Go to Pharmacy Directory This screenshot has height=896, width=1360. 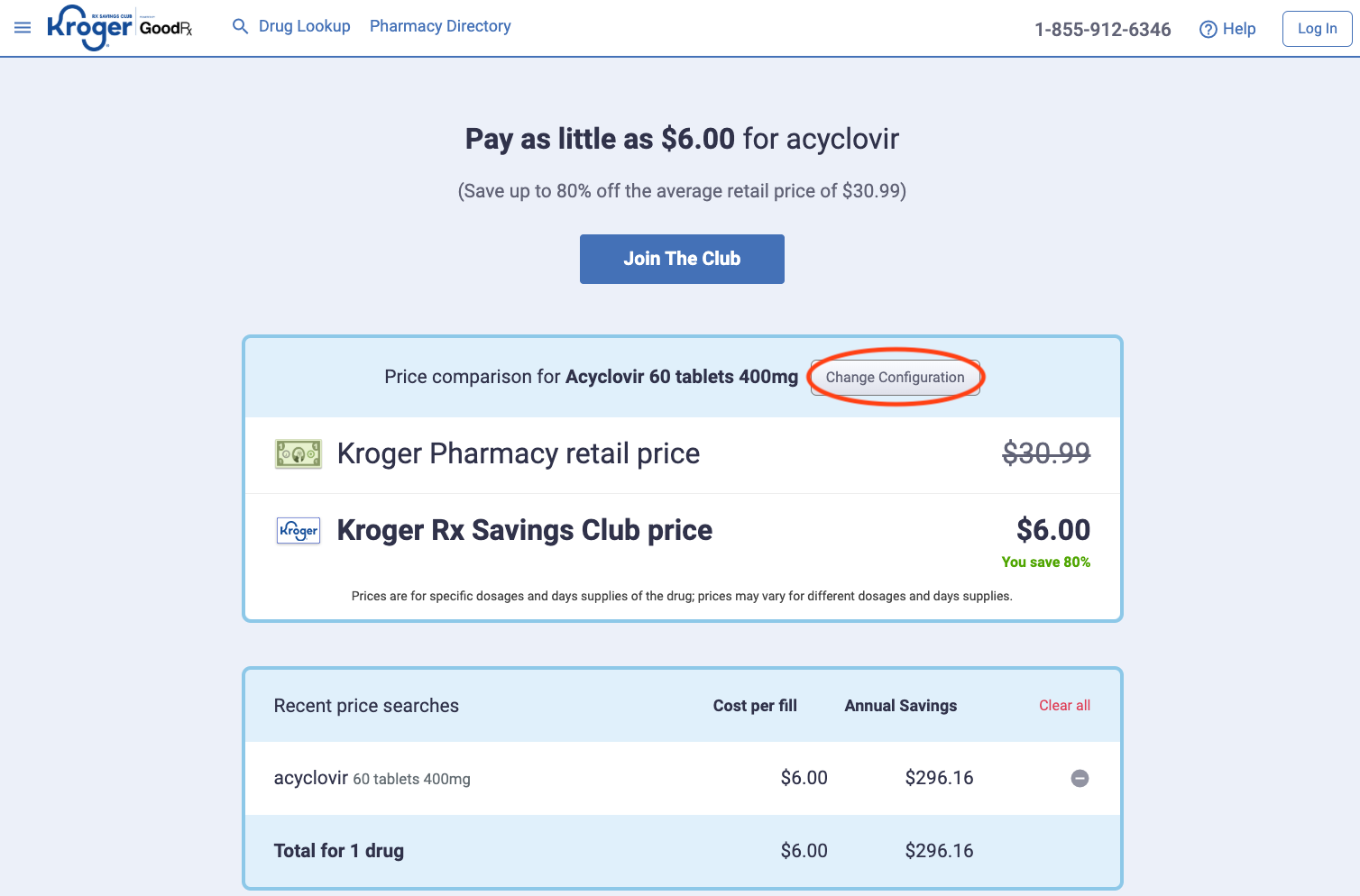440,26
